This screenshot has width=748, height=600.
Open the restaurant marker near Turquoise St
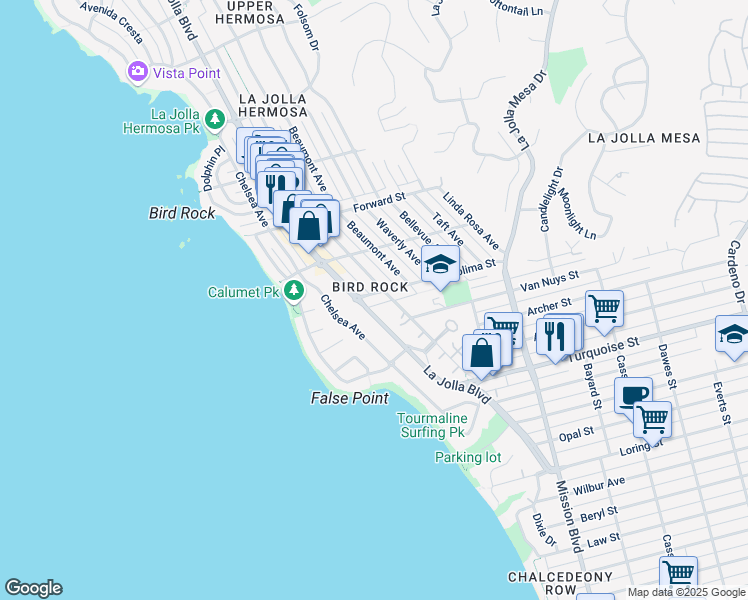(555, 339)
